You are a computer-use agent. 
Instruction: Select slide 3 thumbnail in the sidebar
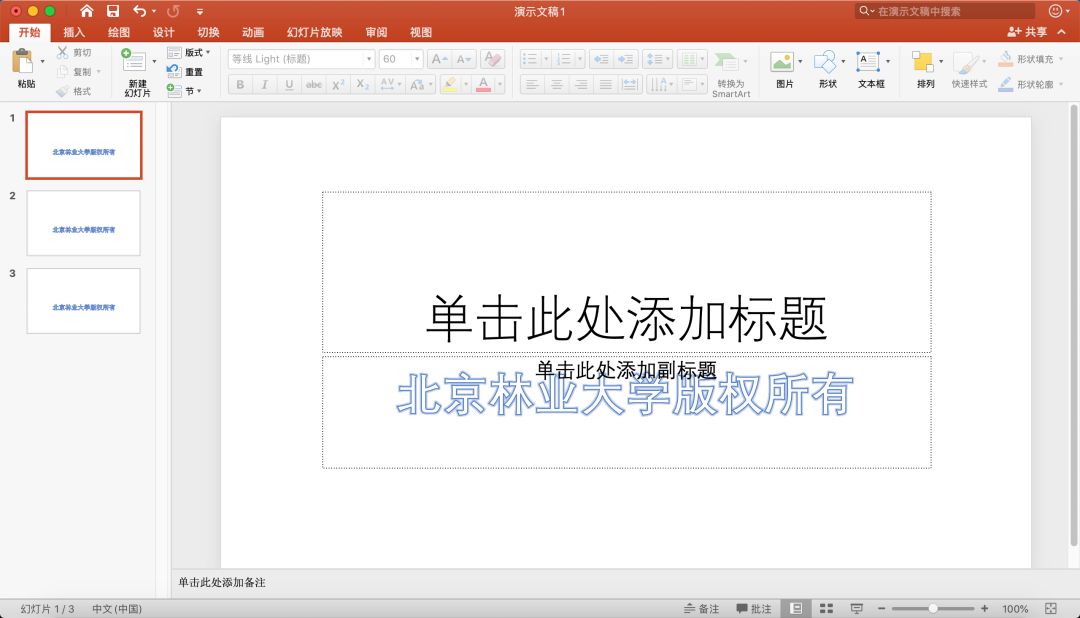pyautogui.click(x=84, y=301)
